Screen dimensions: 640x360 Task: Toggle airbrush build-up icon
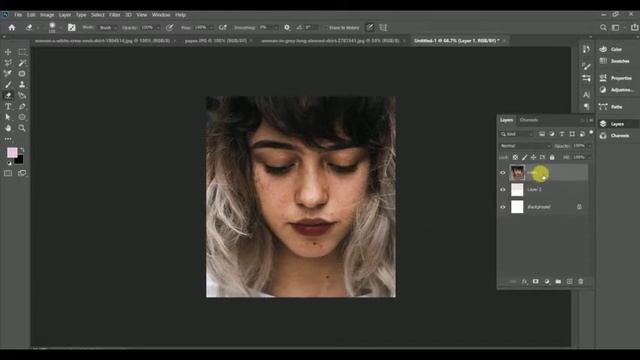222,27
